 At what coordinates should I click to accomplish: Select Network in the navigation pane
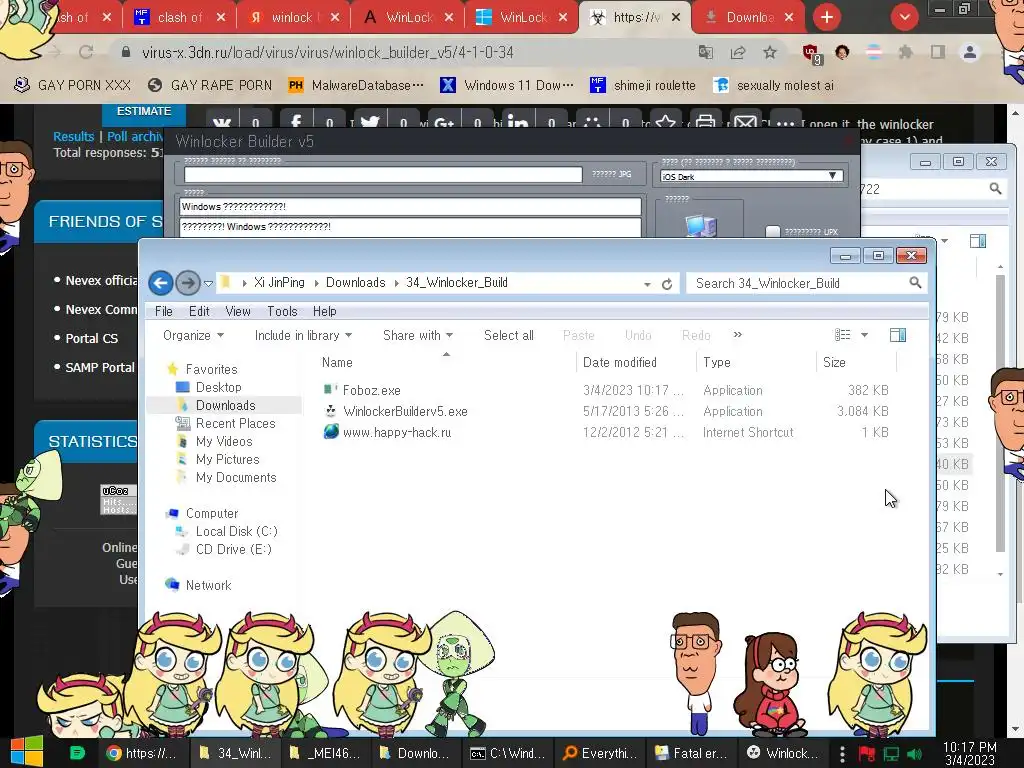point(208,585)
